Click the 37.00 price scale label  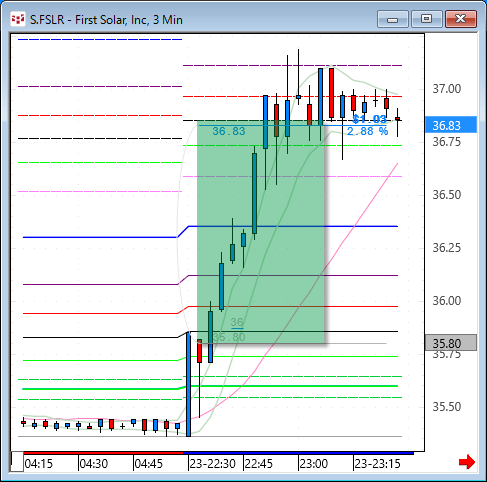447,89
